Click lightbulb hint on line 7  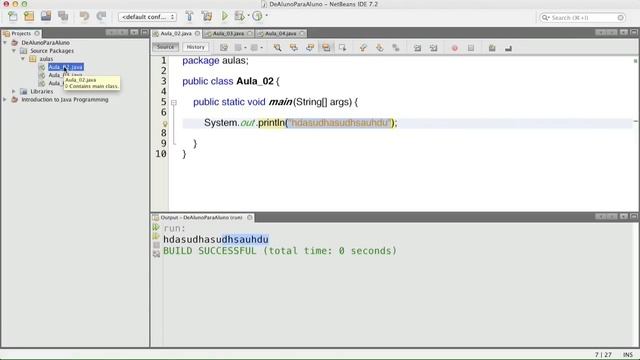point(165,123)
